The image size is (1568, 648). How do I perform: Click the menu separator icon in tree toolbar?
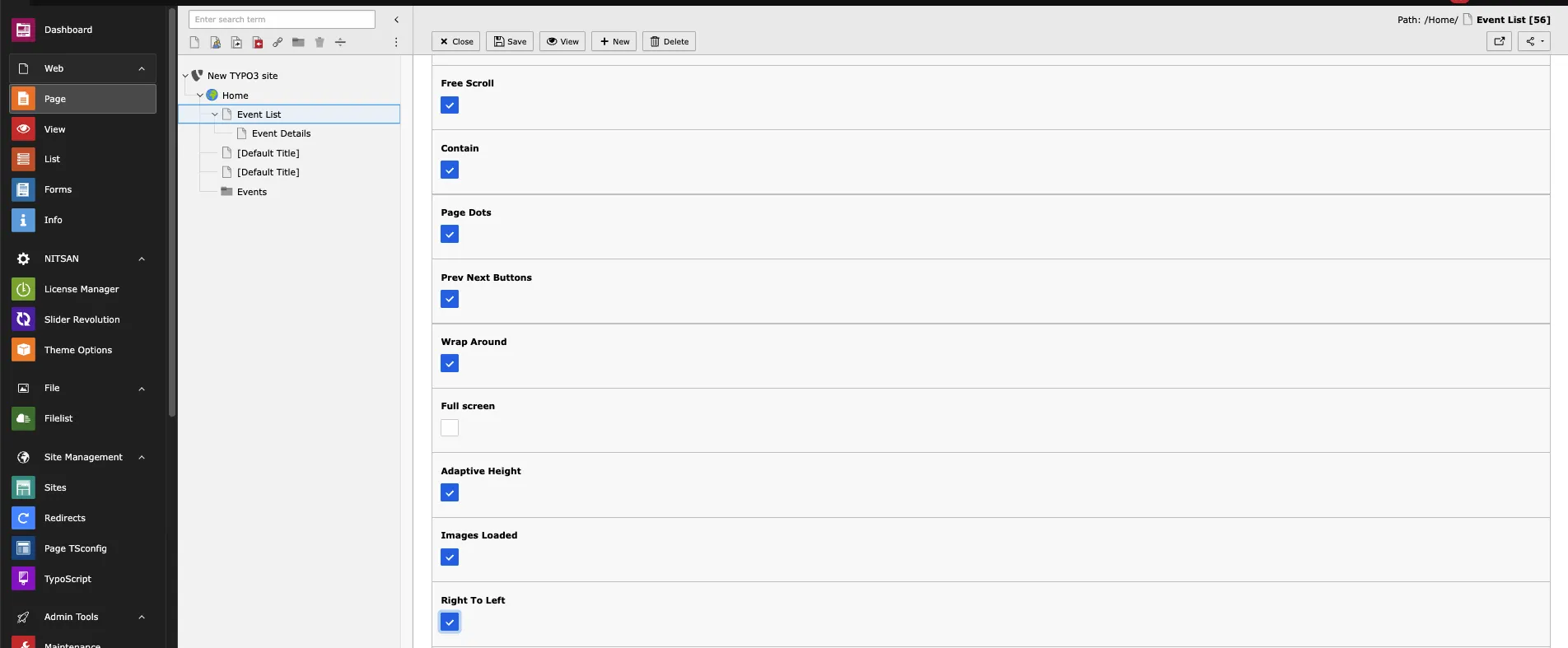(340, 42)
